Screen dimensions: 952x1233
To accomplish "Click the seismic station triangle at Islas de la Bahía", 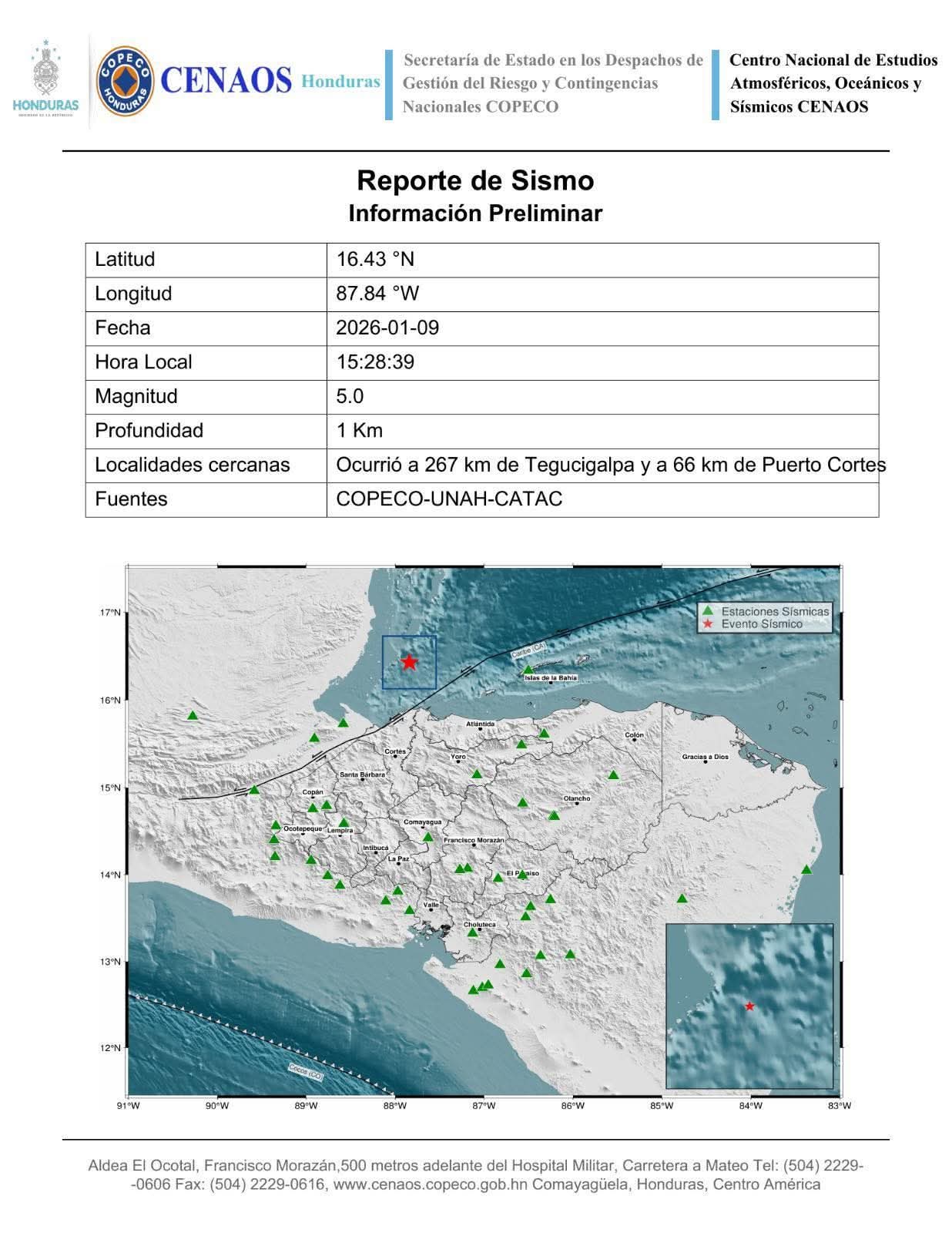I will point(528,670).
